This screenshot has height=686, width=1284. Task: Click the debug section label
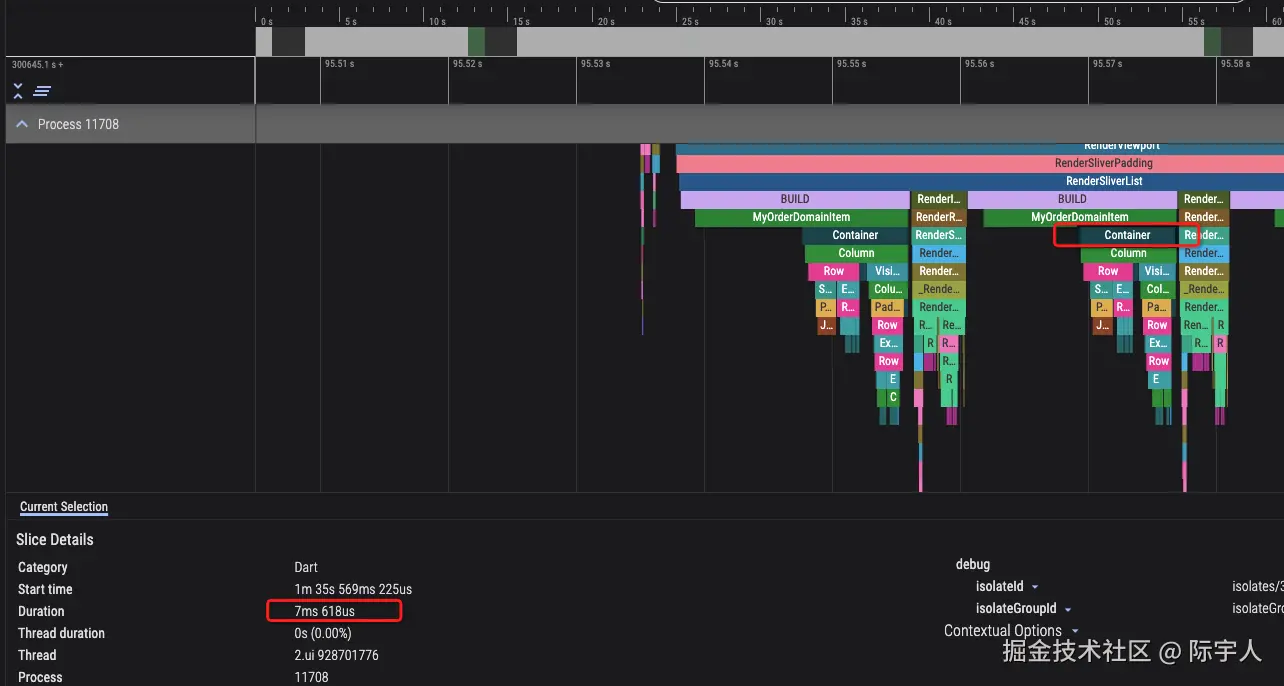coord(973,565)
